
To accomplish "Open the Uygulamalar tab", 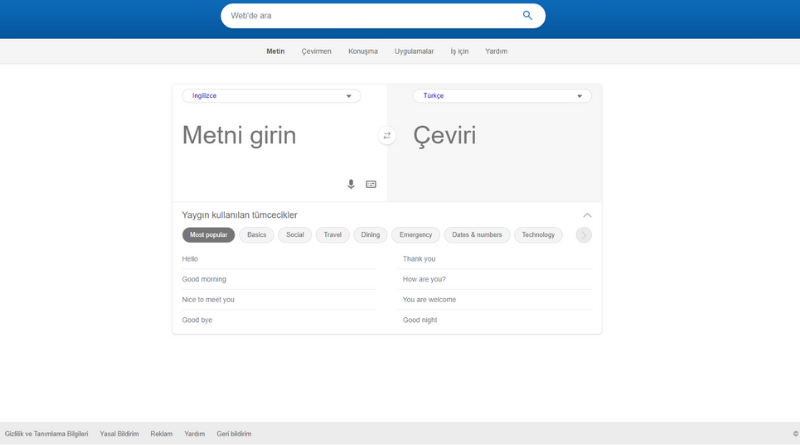I will point(414,52).
